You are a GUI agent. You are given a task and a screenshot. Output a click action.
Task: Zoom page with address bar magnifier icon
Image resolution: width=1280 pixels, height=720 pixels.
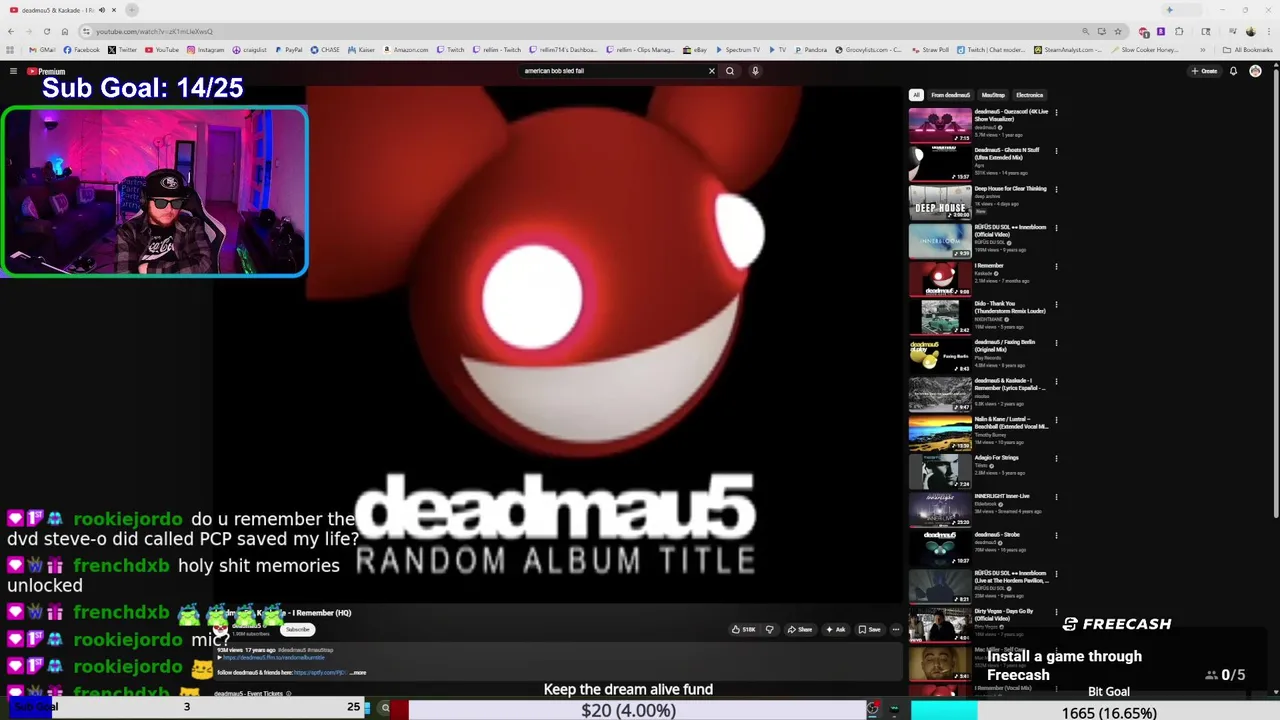(x=1086, y=31)
